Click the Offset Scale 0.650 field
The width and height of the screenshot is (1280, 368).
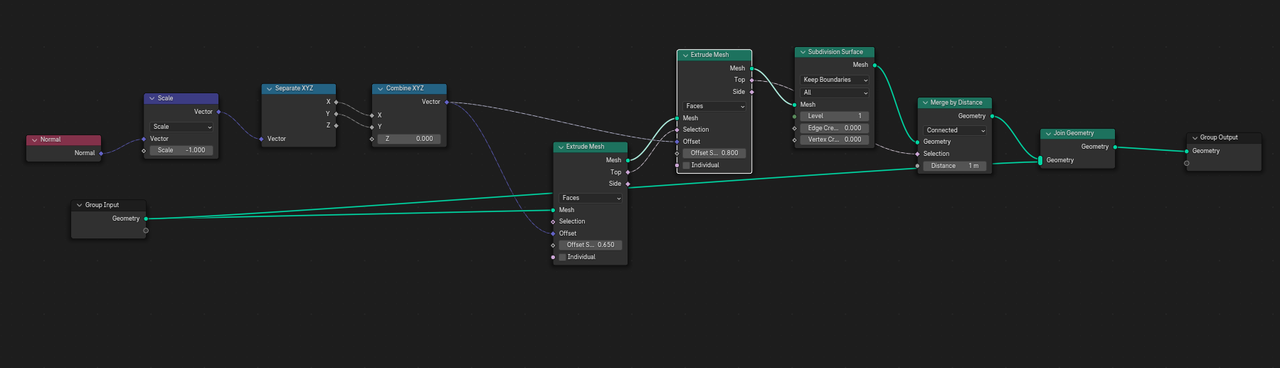click(591, 245)
